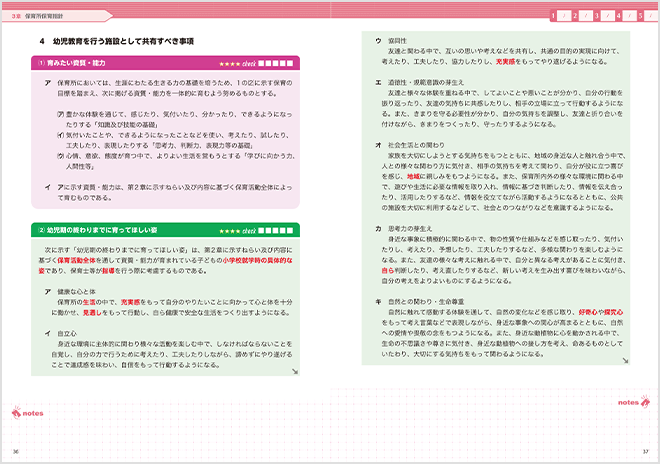
Task: Click the red keyword 地域
Action: tap(413, 176)
